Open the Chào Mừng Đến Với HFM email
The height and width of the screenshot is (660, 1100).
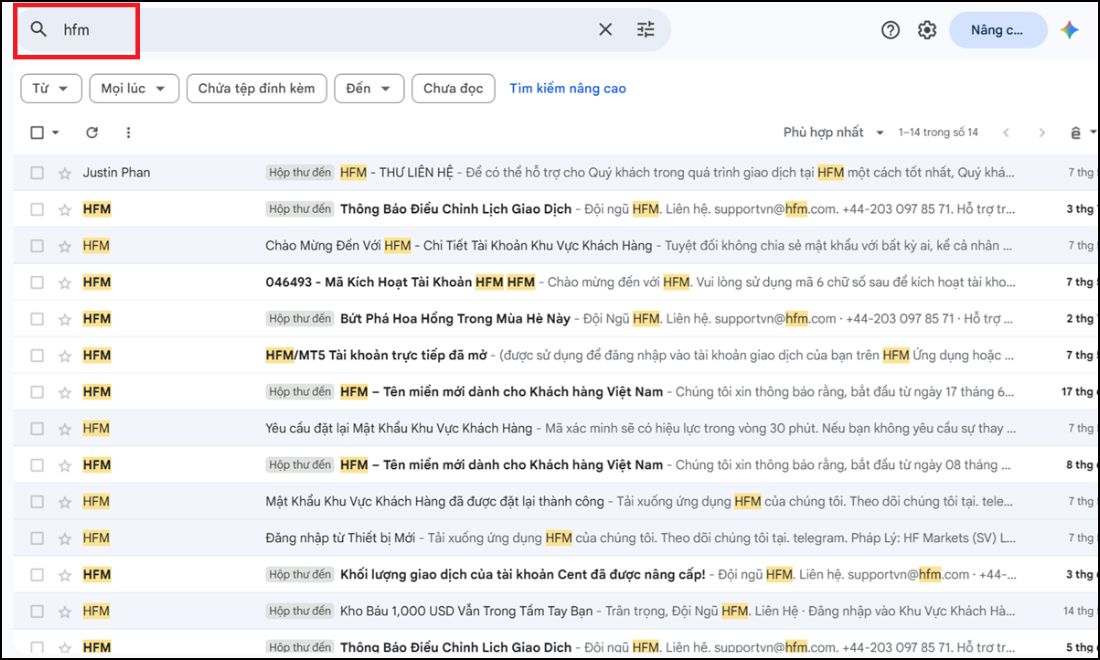click(x=554, y=245)
